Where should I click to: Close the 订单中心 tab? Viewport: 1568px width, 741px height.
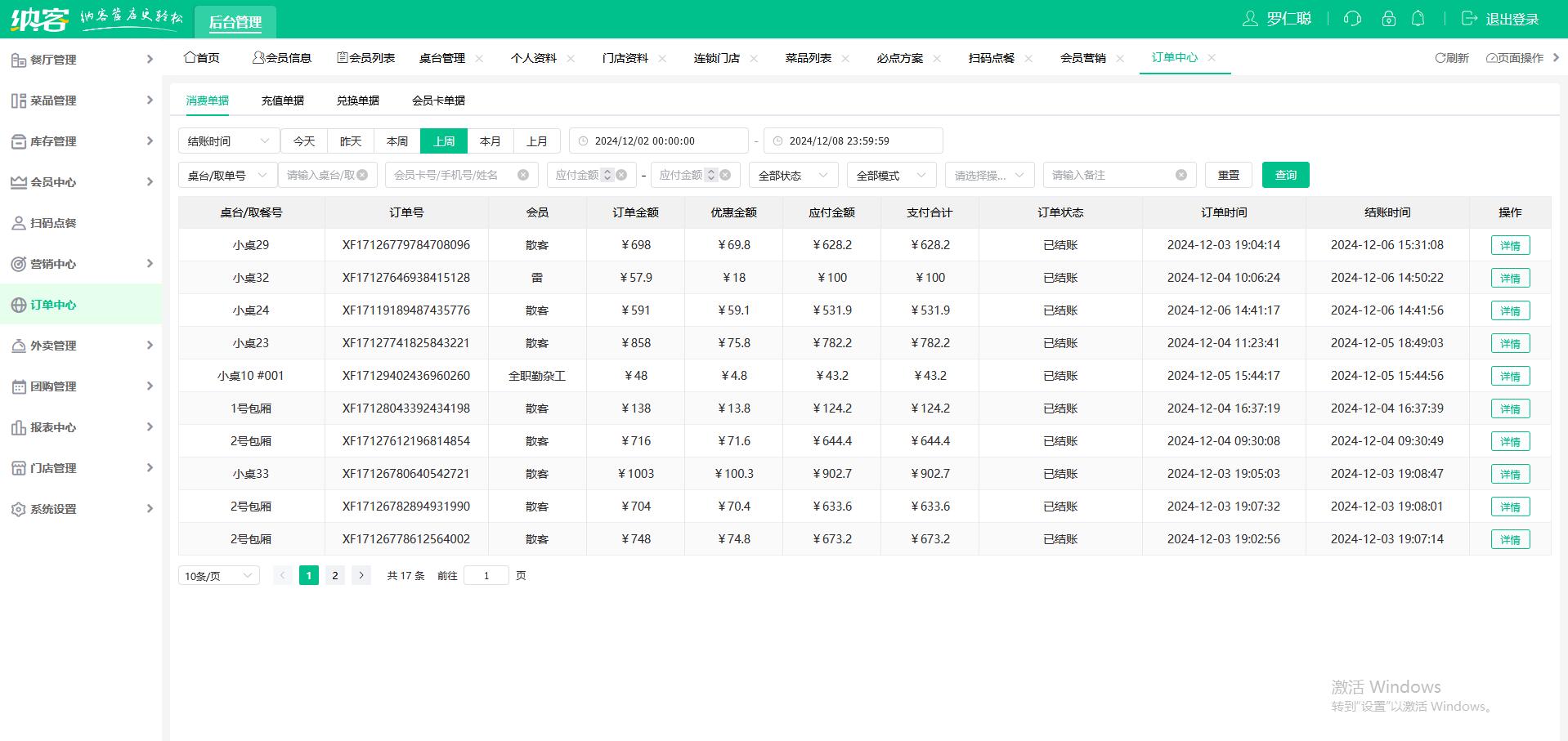click(1212, 57)
